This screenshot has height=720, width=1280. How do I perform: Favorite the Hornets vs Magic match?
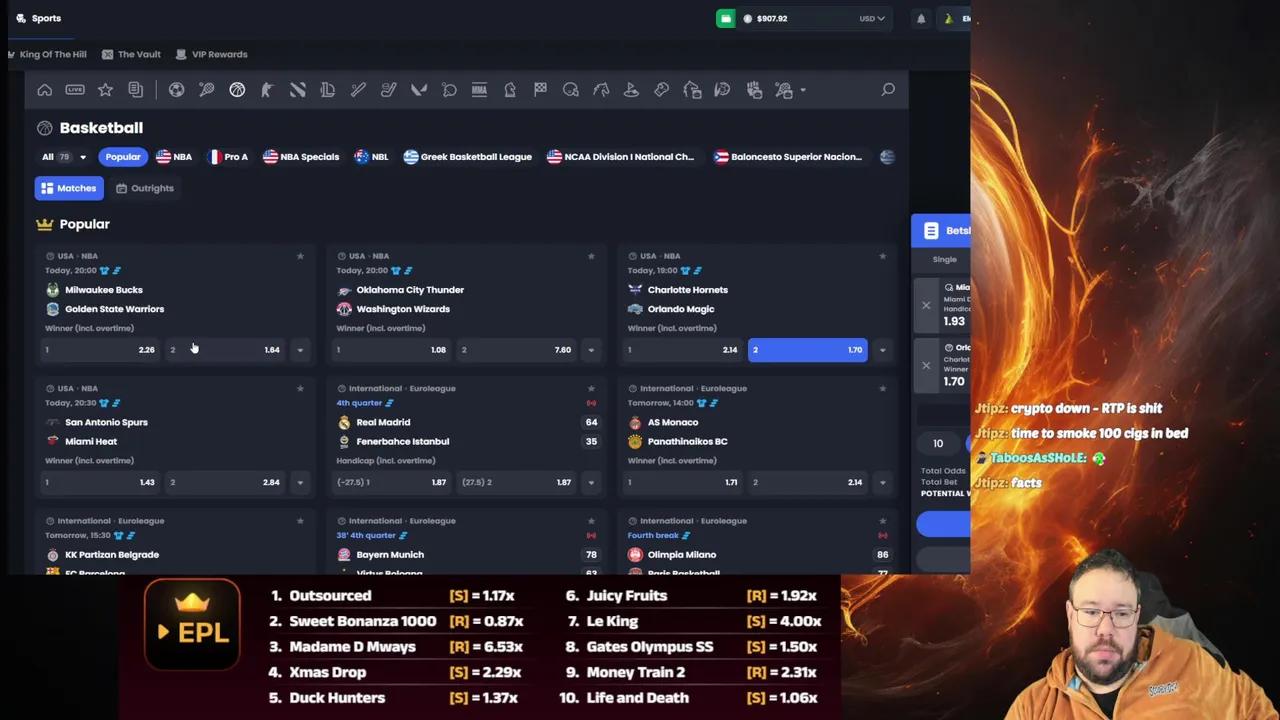tap(882, 256)
